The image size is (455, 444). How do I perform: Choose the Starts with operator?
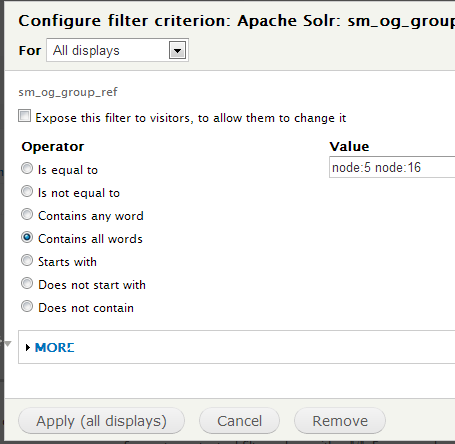[27, 260]
